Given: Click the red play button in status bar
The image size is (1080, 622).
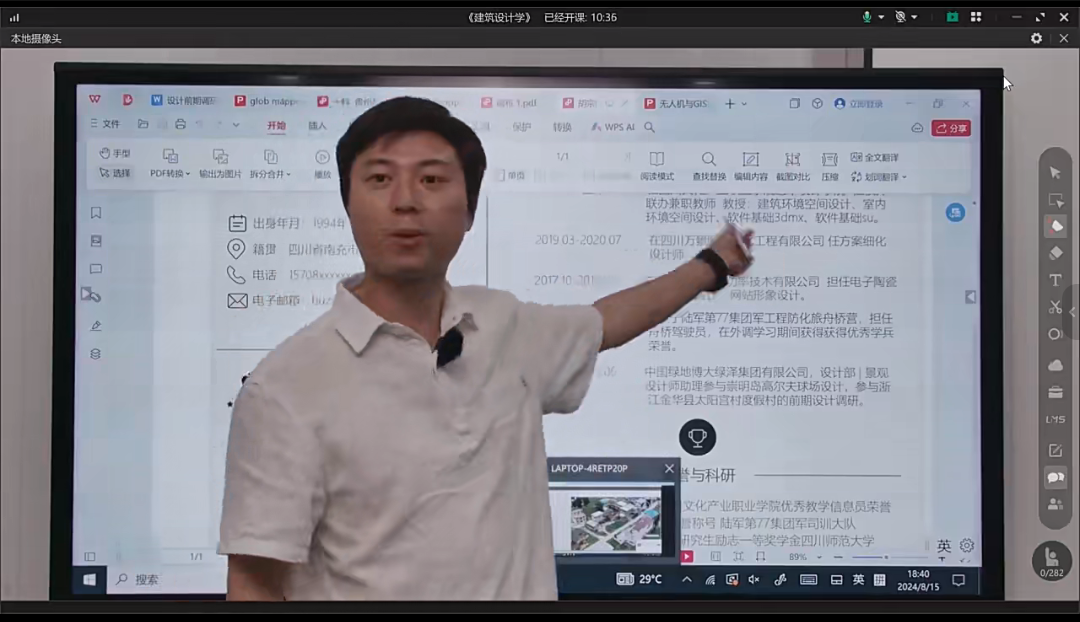Looking at the screenshot, I should click(687, 556).
